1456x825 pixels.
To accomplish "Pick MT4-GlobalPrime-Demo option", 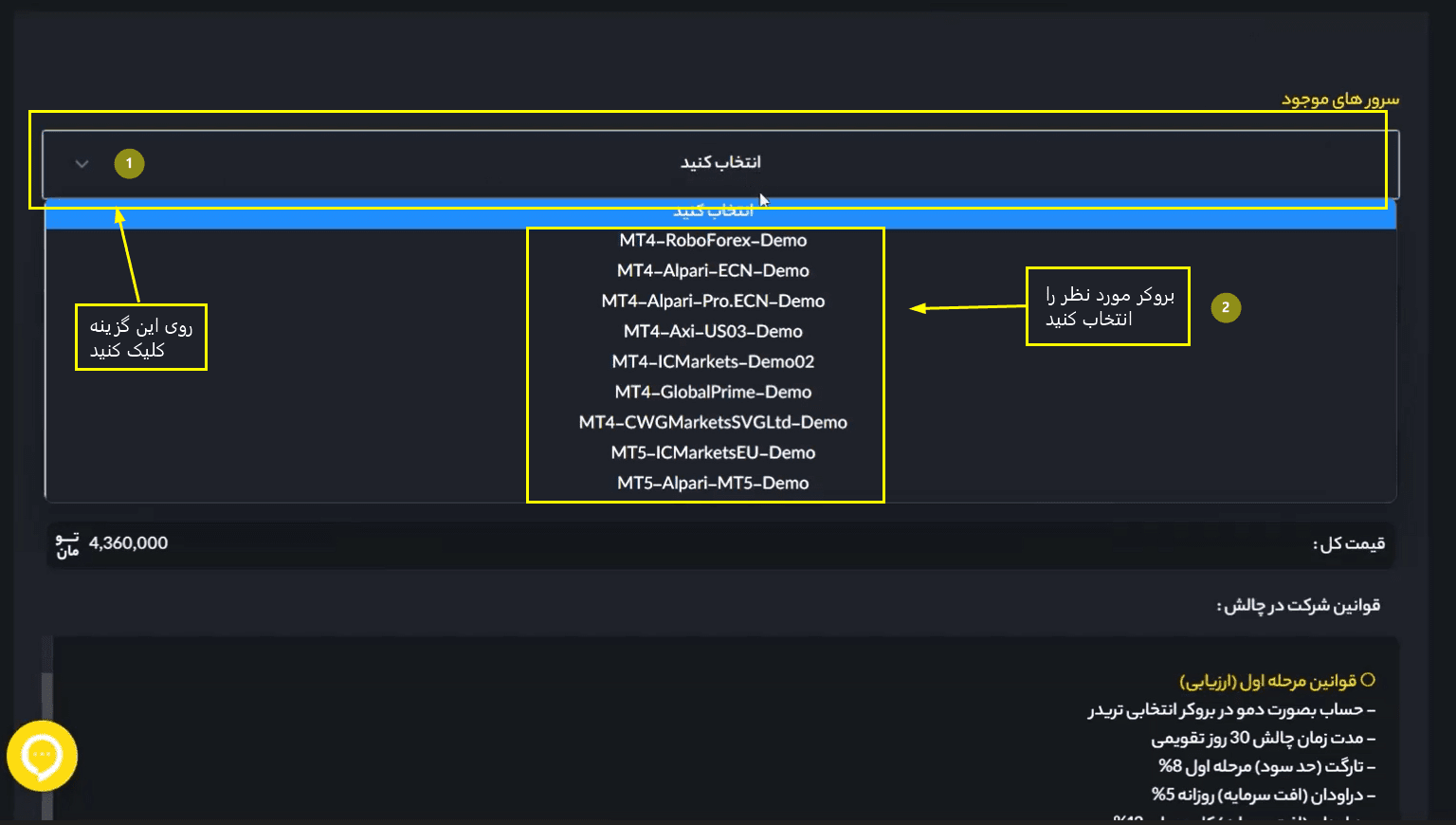I will point(713,393).
